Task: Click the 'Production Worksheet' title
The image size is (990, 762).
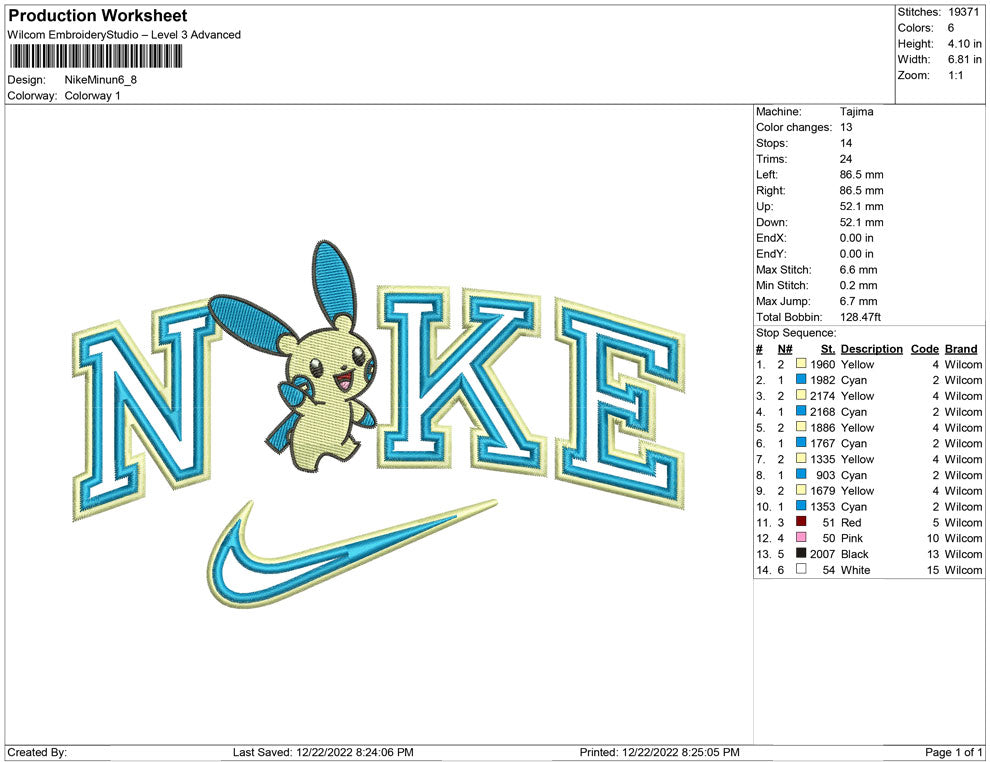Action: [98, 16]
